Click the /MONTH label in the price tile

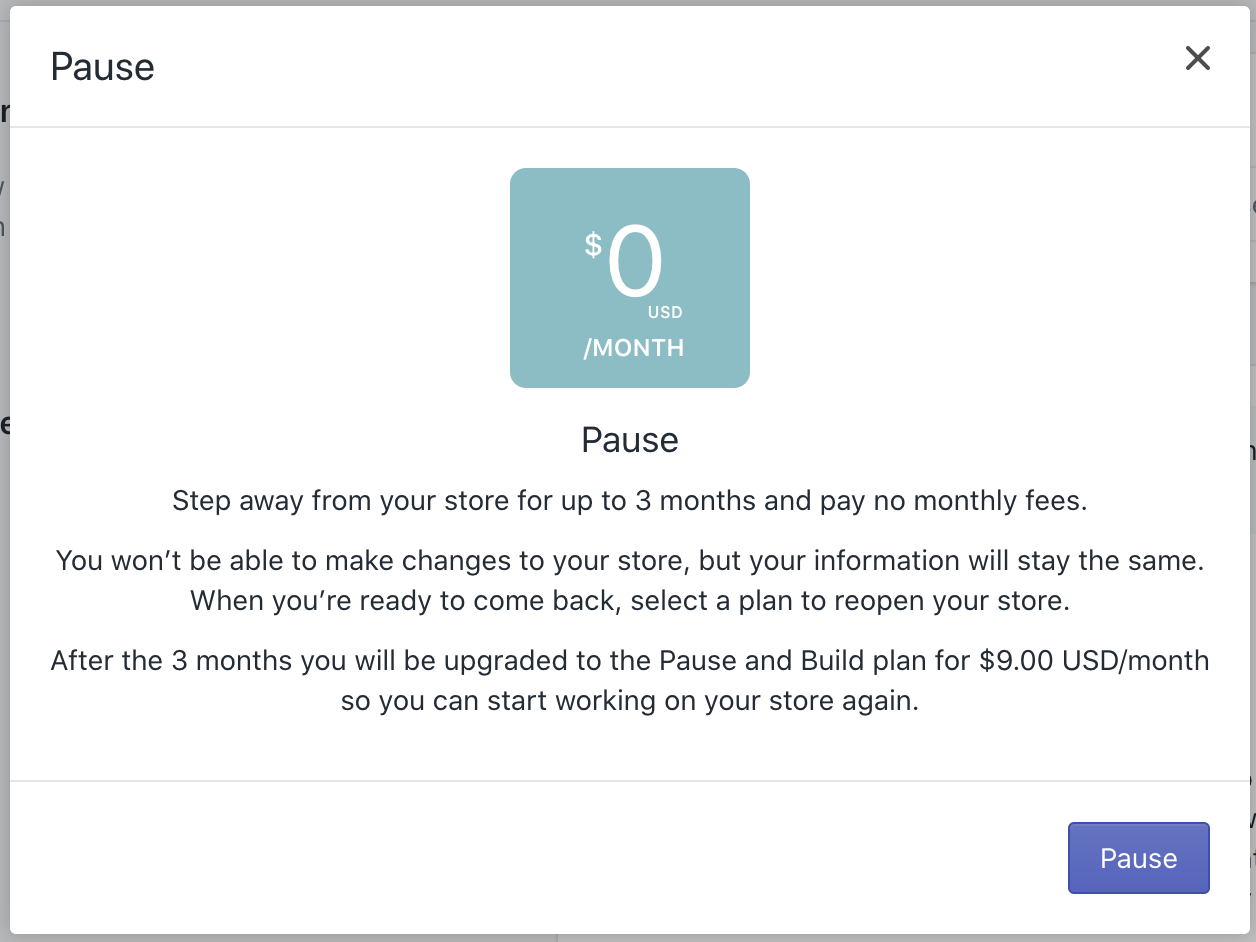[634, 348]
